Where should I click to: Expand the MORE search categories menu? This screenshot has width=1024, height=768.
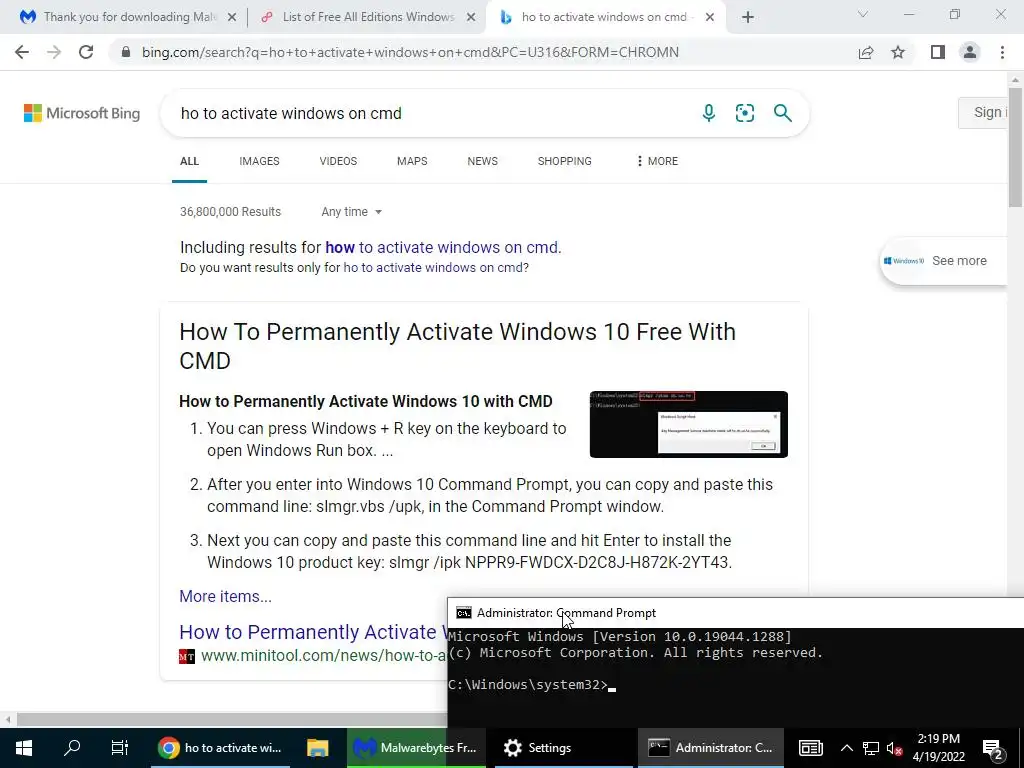[x=657, y=161]
